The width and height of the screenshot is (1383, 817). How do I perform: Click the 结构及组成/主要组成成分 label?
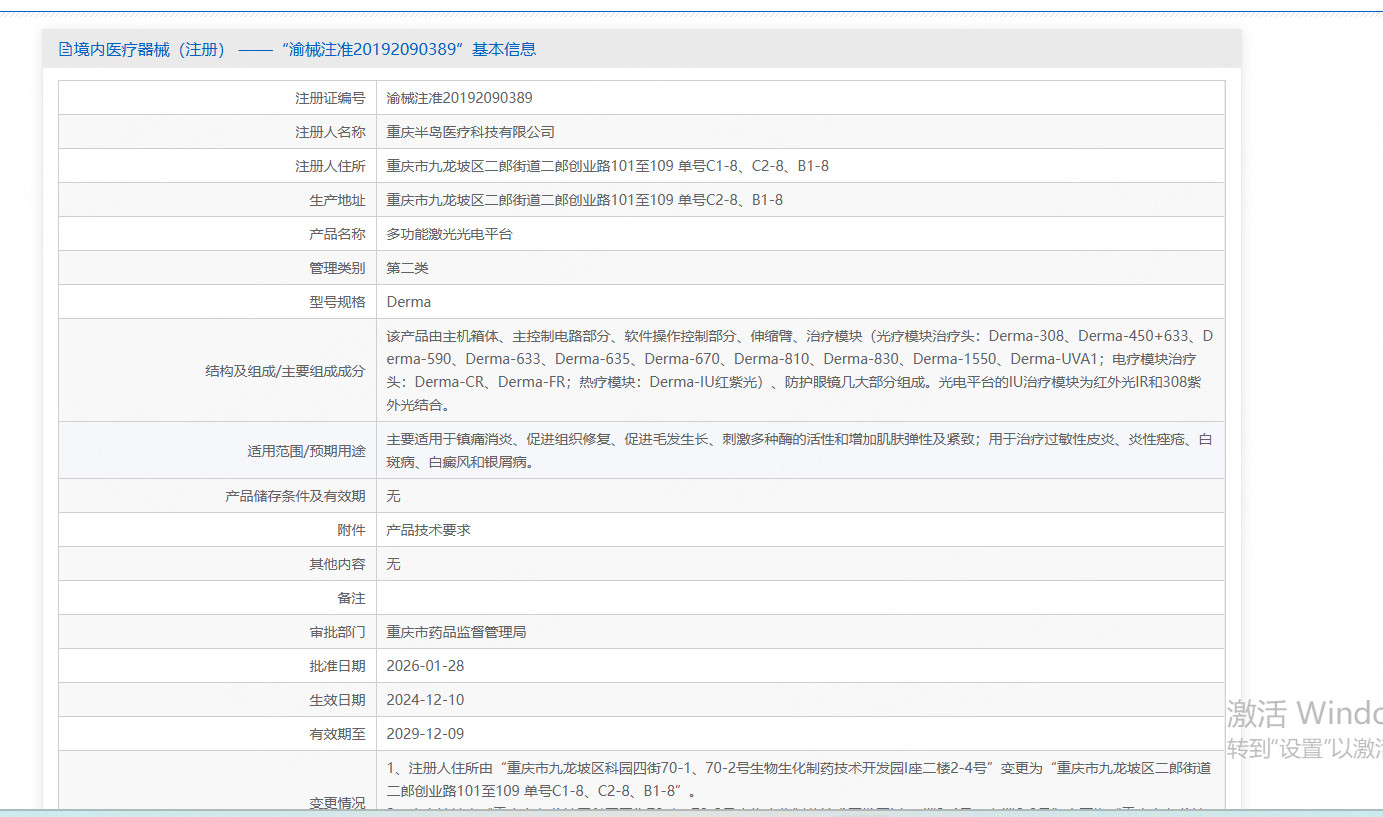(x=286, y=371)
